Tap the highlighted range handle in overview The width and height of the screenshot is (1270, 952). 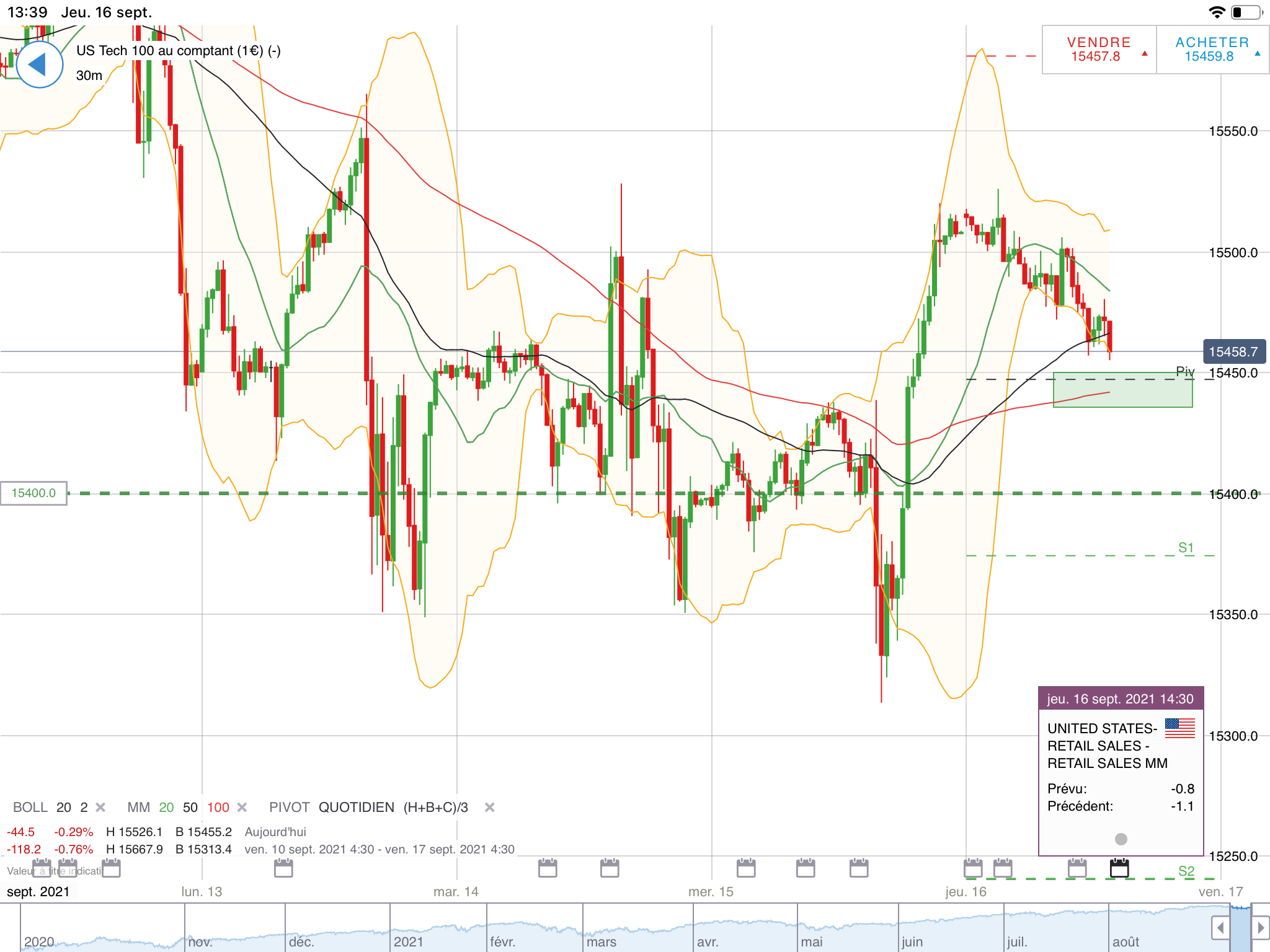[1241, 928]
